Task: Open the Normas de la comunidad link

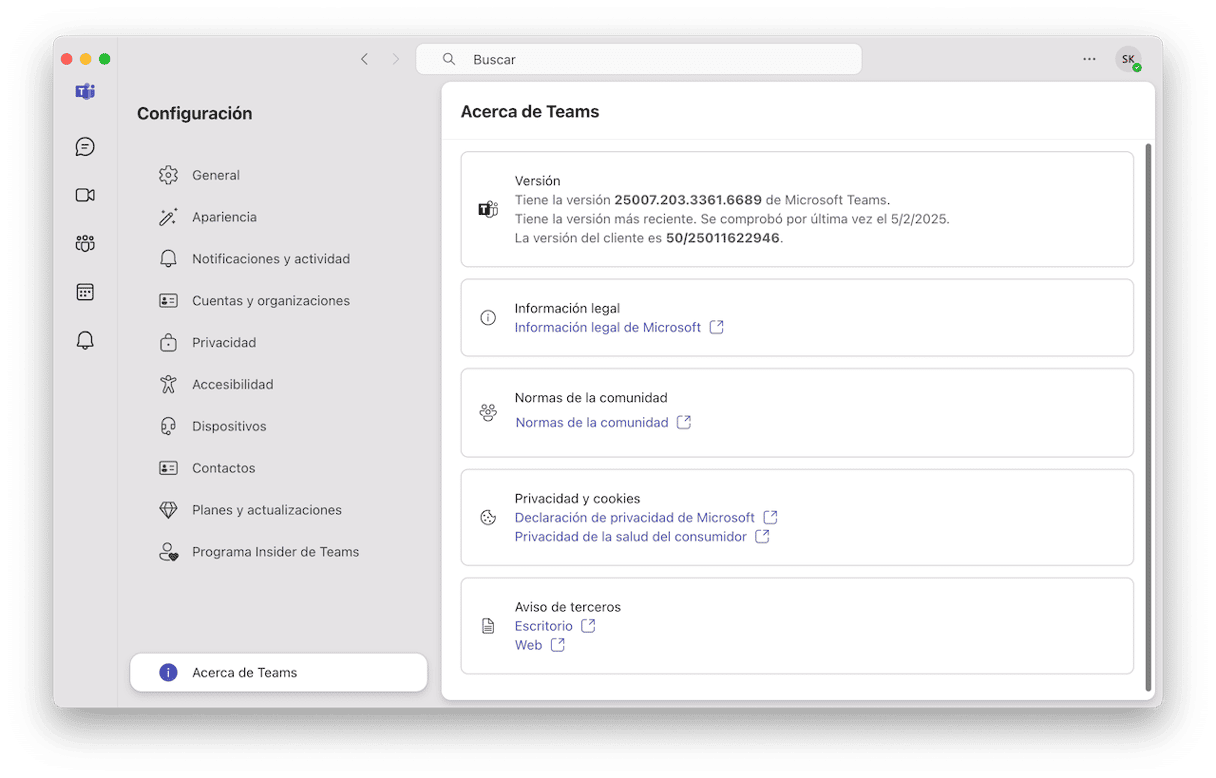Action: (592, 423)
